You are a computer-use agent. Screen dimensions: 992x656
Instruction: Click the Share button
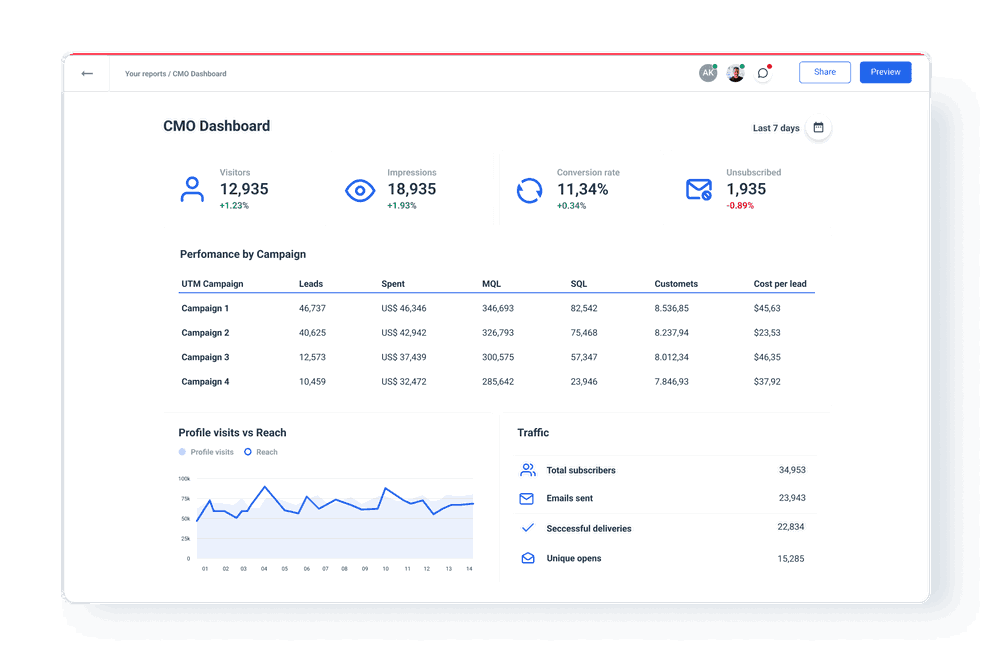click(x=824, y=72)
